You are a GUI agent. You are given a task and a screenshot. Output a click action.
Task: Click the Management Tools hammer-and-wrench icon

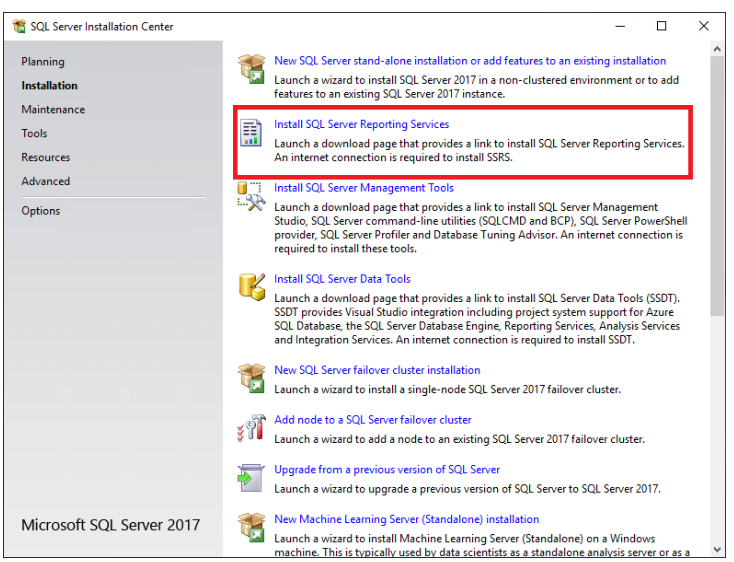[251, 196]
